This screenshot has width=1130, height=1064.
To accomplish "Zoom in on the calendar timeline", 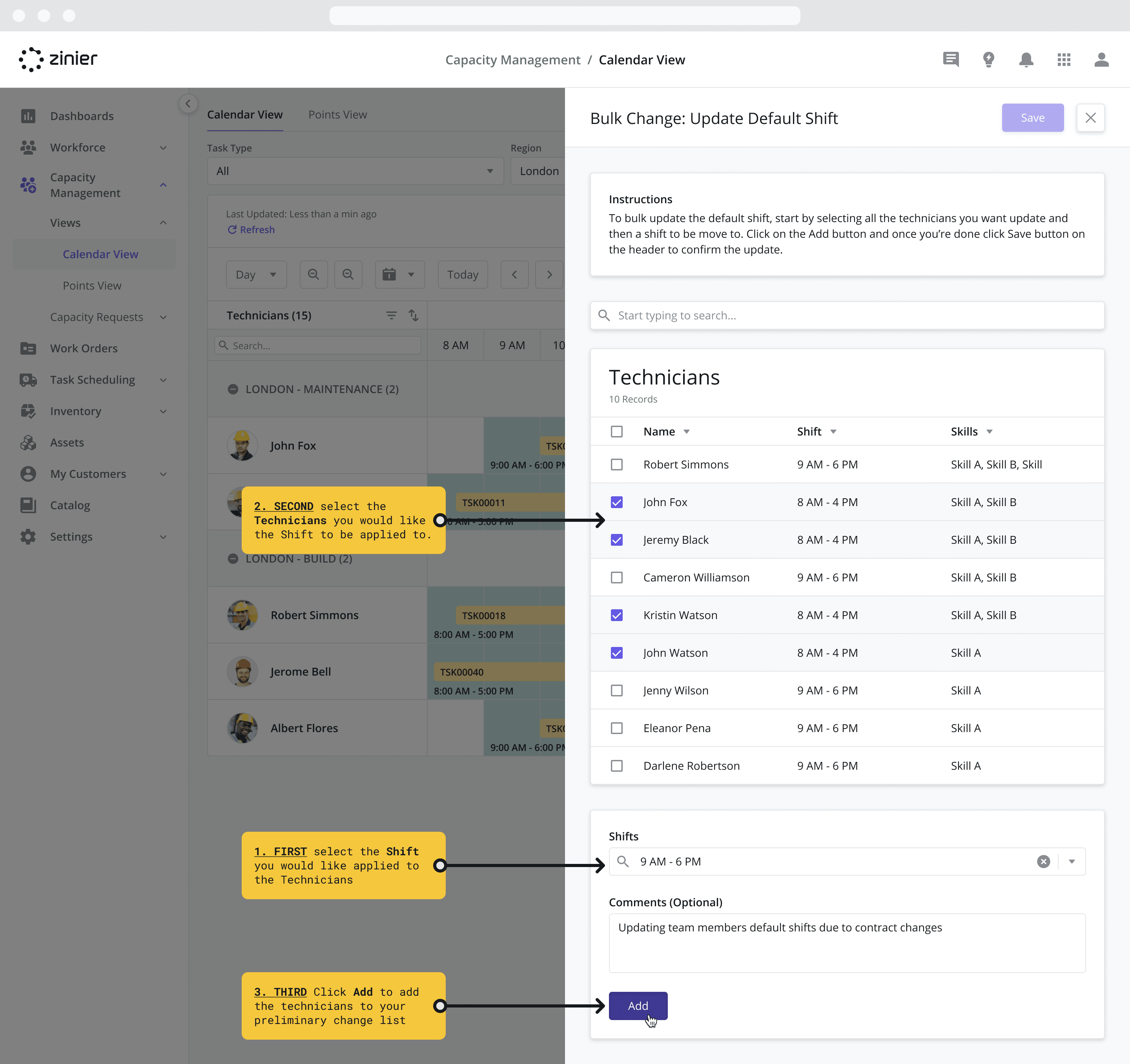I will click(313, 275).
